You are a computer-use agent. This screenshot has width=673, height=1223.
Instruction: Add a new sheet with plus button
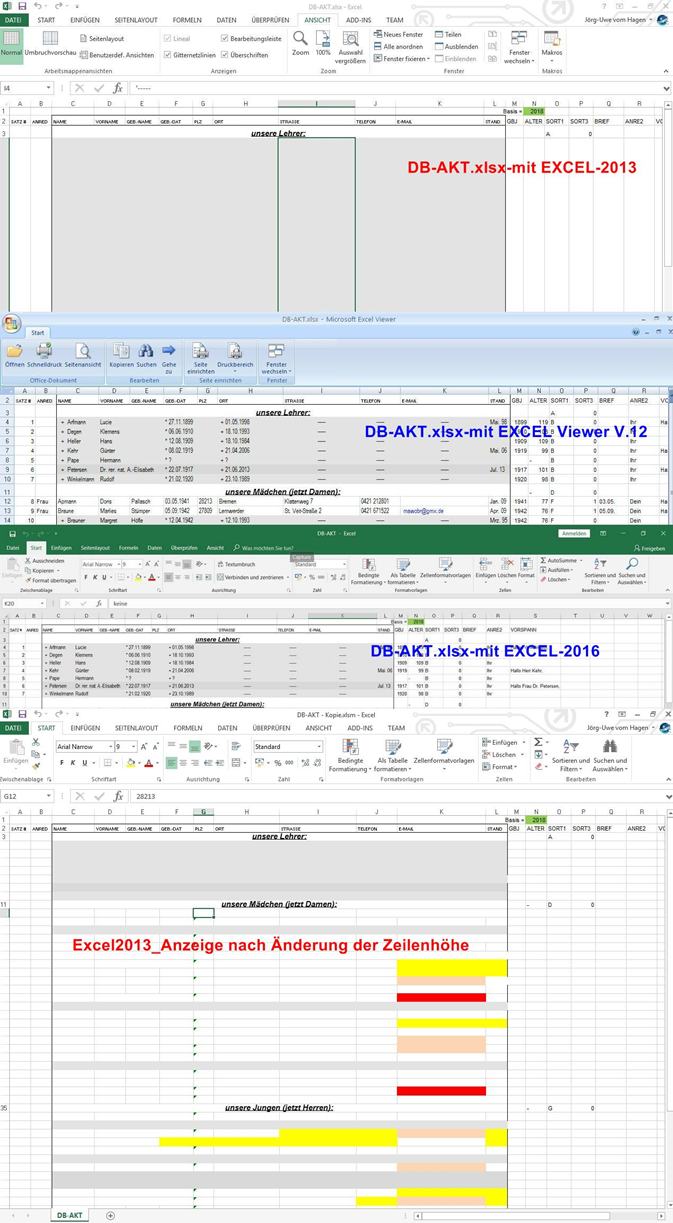(110, 1215)
